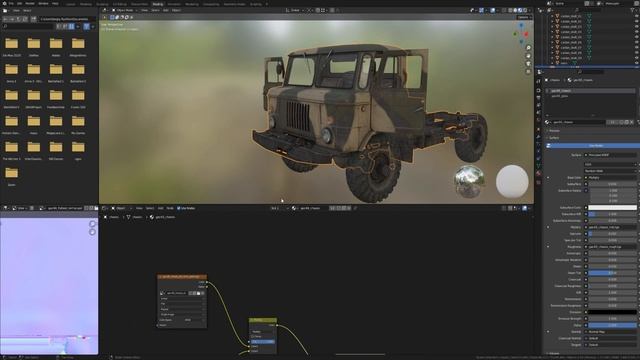Toggle camera view in 3D viewport
This screenshot has width=640, height=360.
coord(528,64)
